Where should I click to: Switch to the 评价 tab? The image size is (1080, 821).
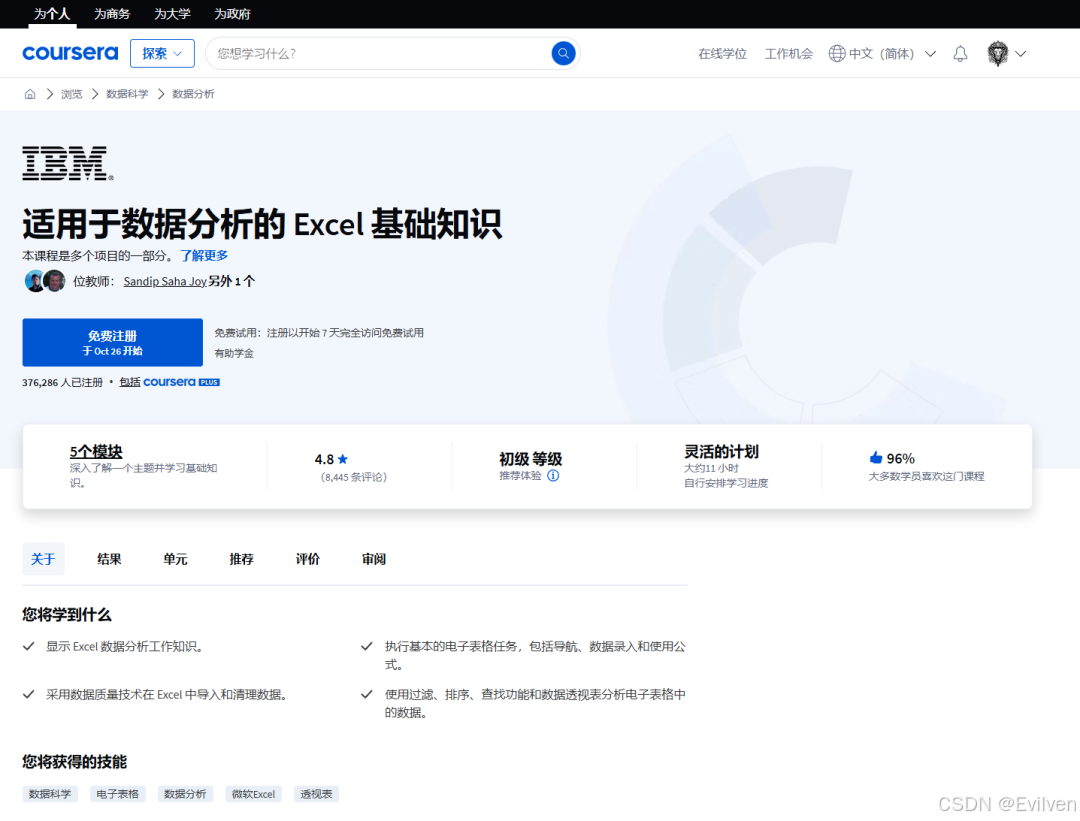point(307,559)
